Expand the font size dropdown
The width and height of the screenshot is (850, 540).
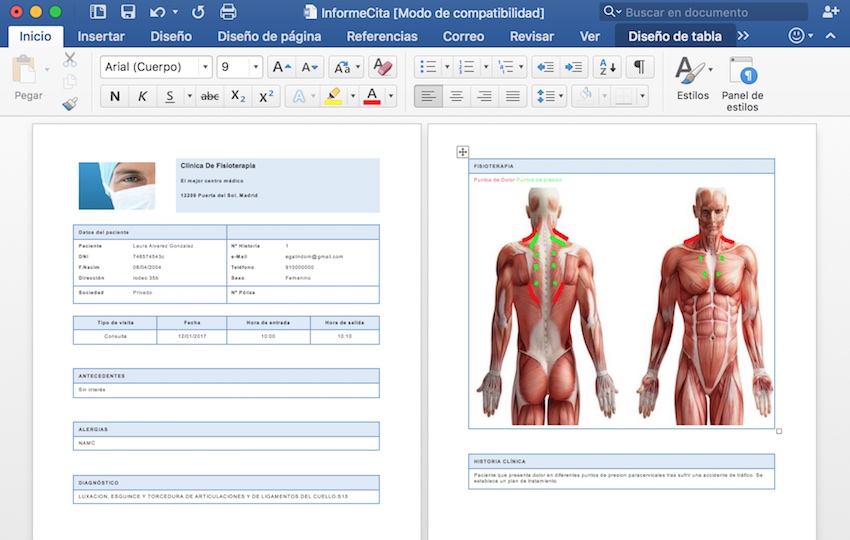[x=255, y=67]
